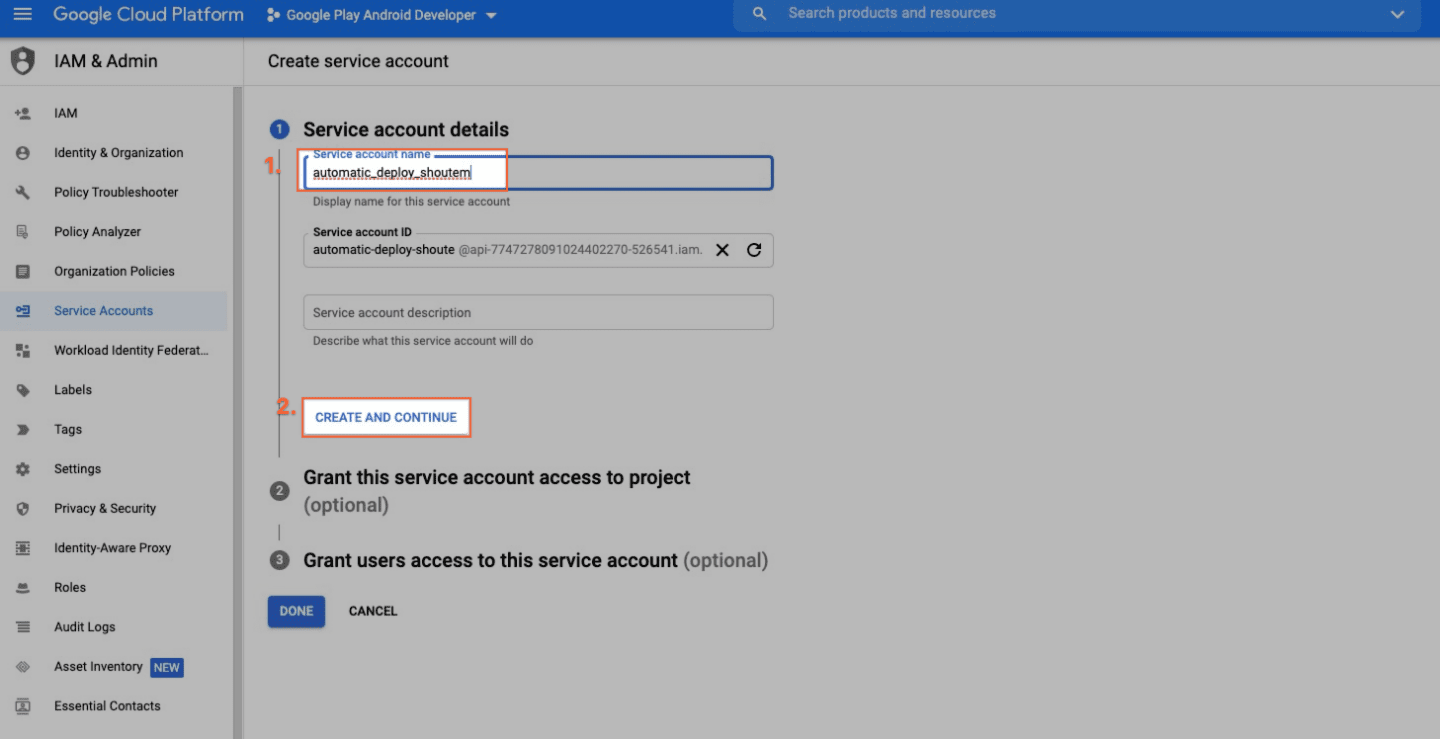Open the Google Play Android Developer project dropdown
This screenshot has height=739, width=1440.
(x=382, y=15)
